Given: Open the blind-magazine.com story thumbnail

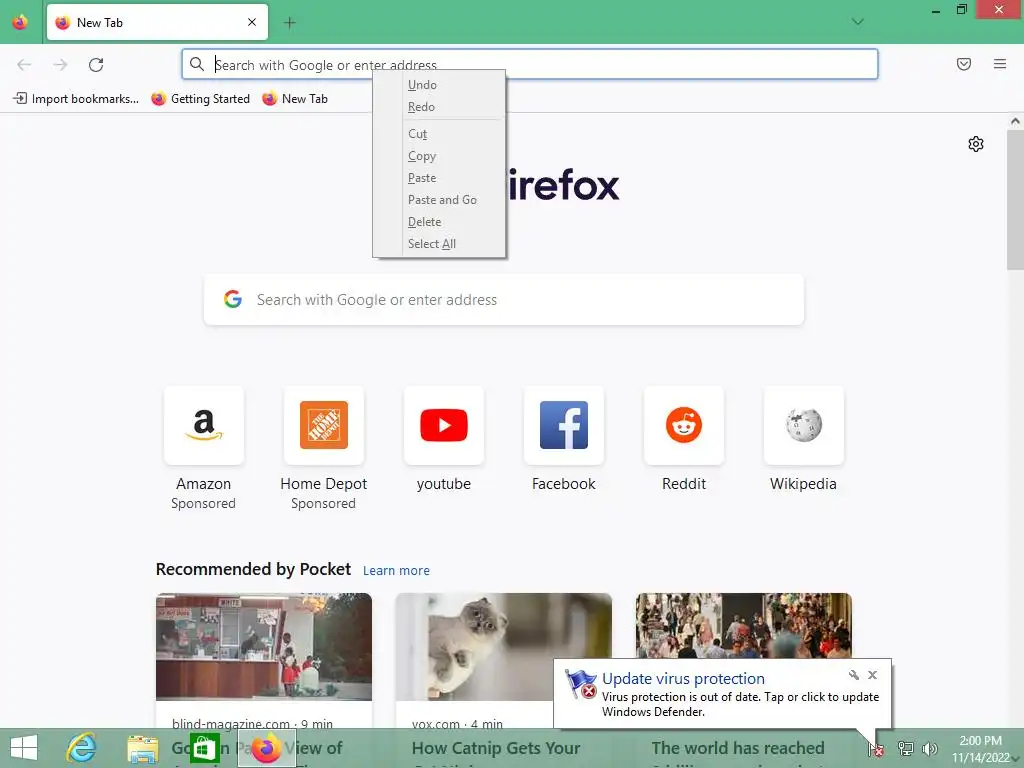Looking at the screenshot, I should pos(264,647).
